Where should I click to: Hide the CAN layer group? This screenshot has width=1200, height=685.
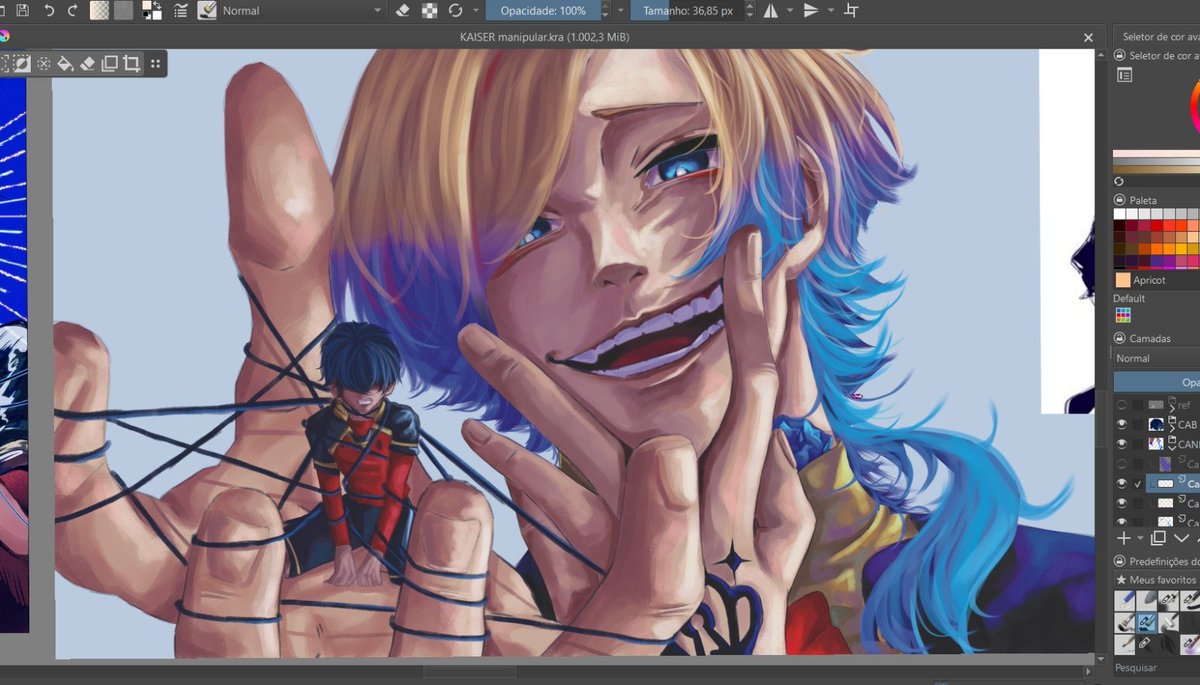click(1122, 443)
